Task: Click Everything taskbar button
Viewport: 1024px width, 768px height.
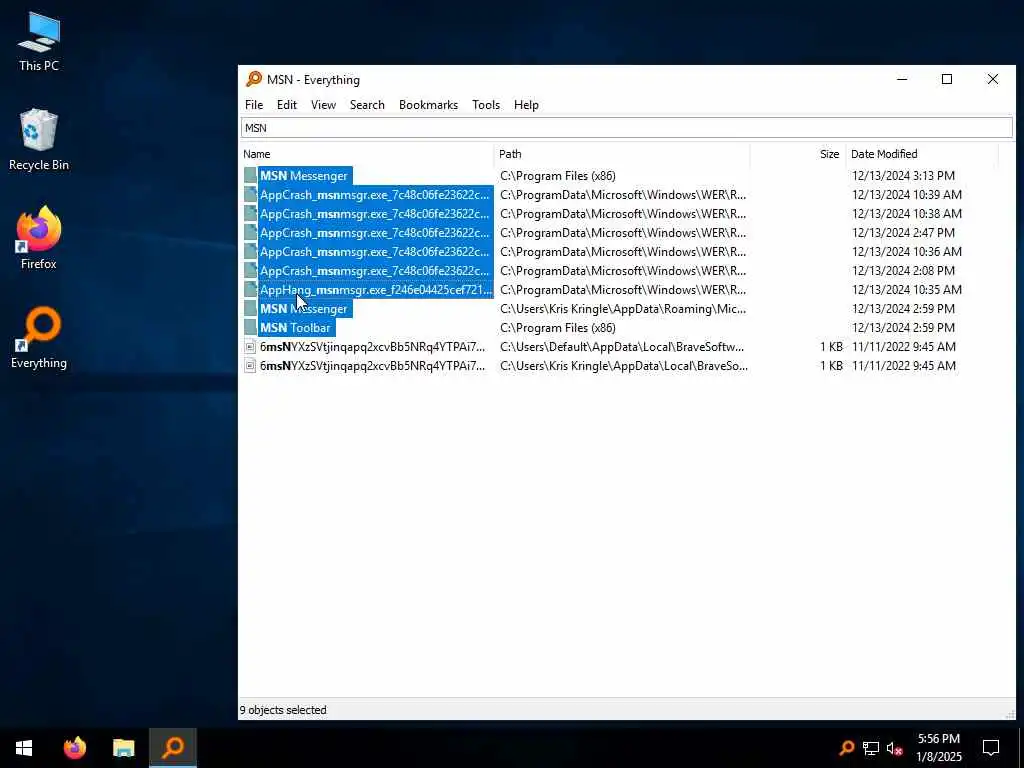Action: pos(173,748)
